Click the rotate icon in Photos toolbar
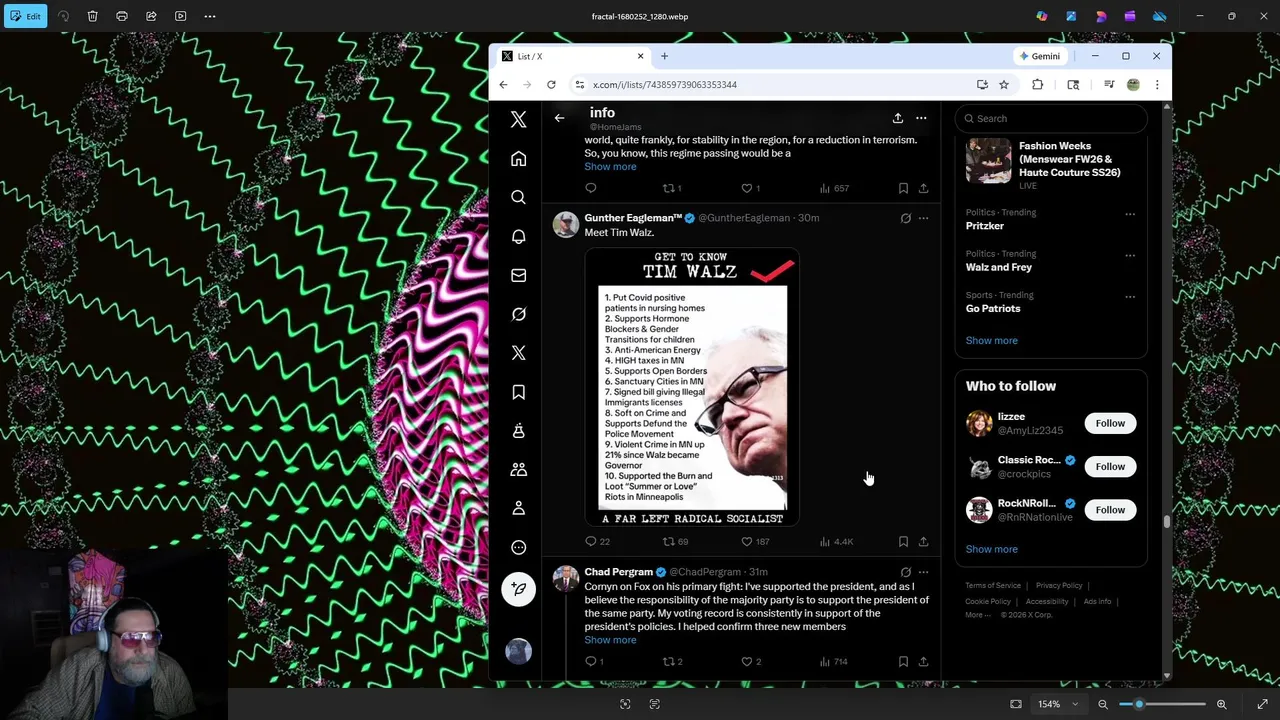Screen dimensions: 1280x720 point(64,16)
